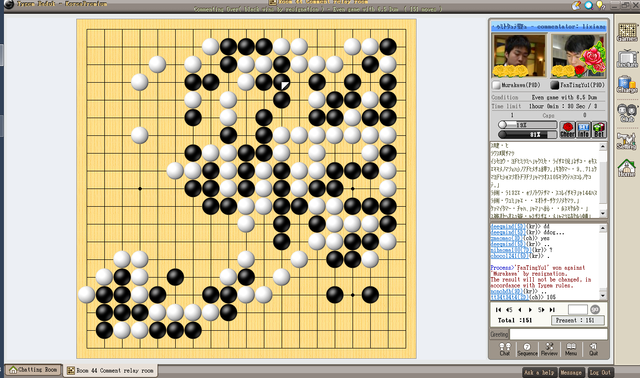Click the commentator title bar in panel
Image resolution: width=640 pixels, height=378 pixels.
(549, 27)
